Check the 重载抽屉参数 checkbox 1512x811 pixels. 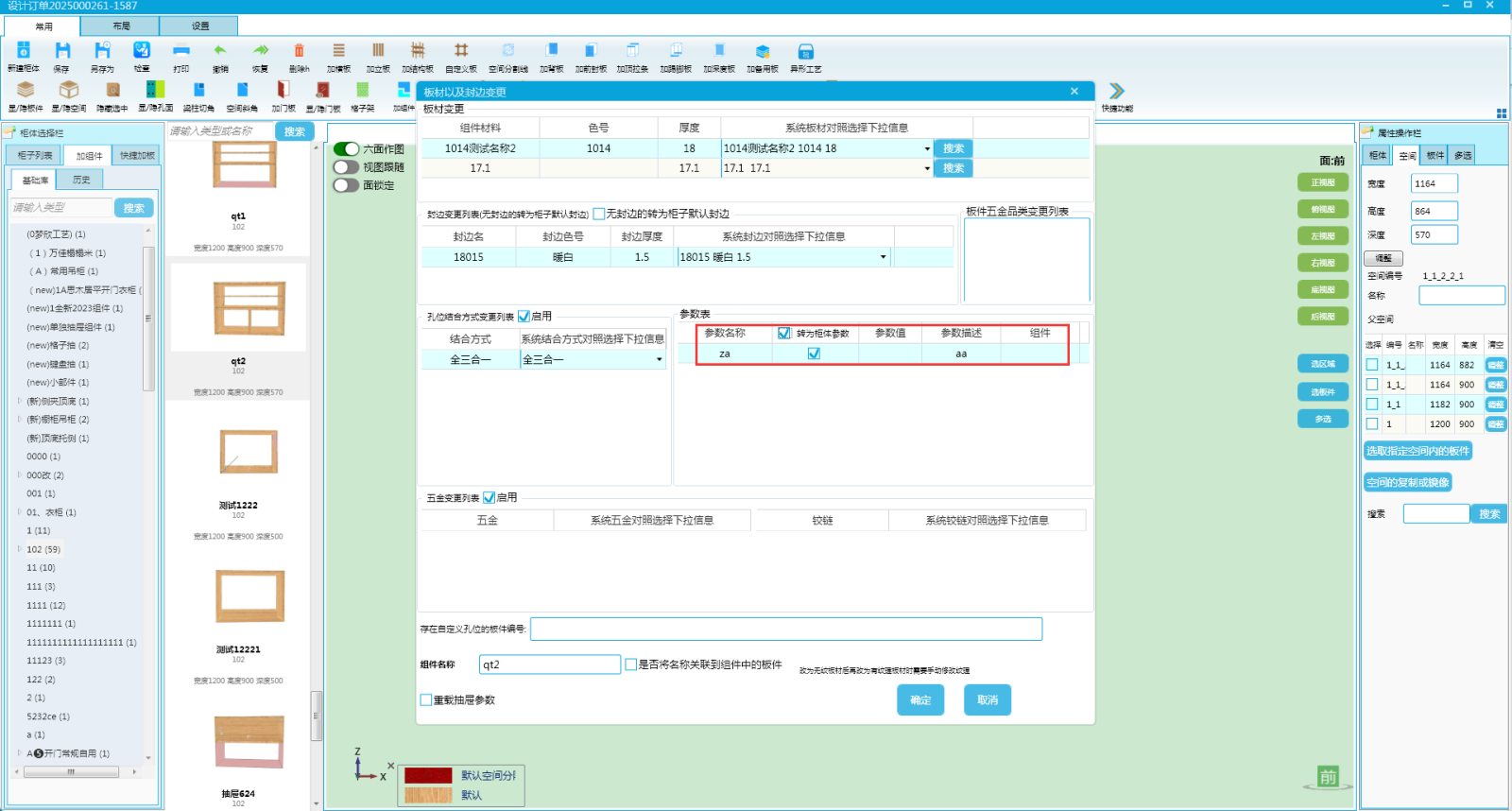426,700
